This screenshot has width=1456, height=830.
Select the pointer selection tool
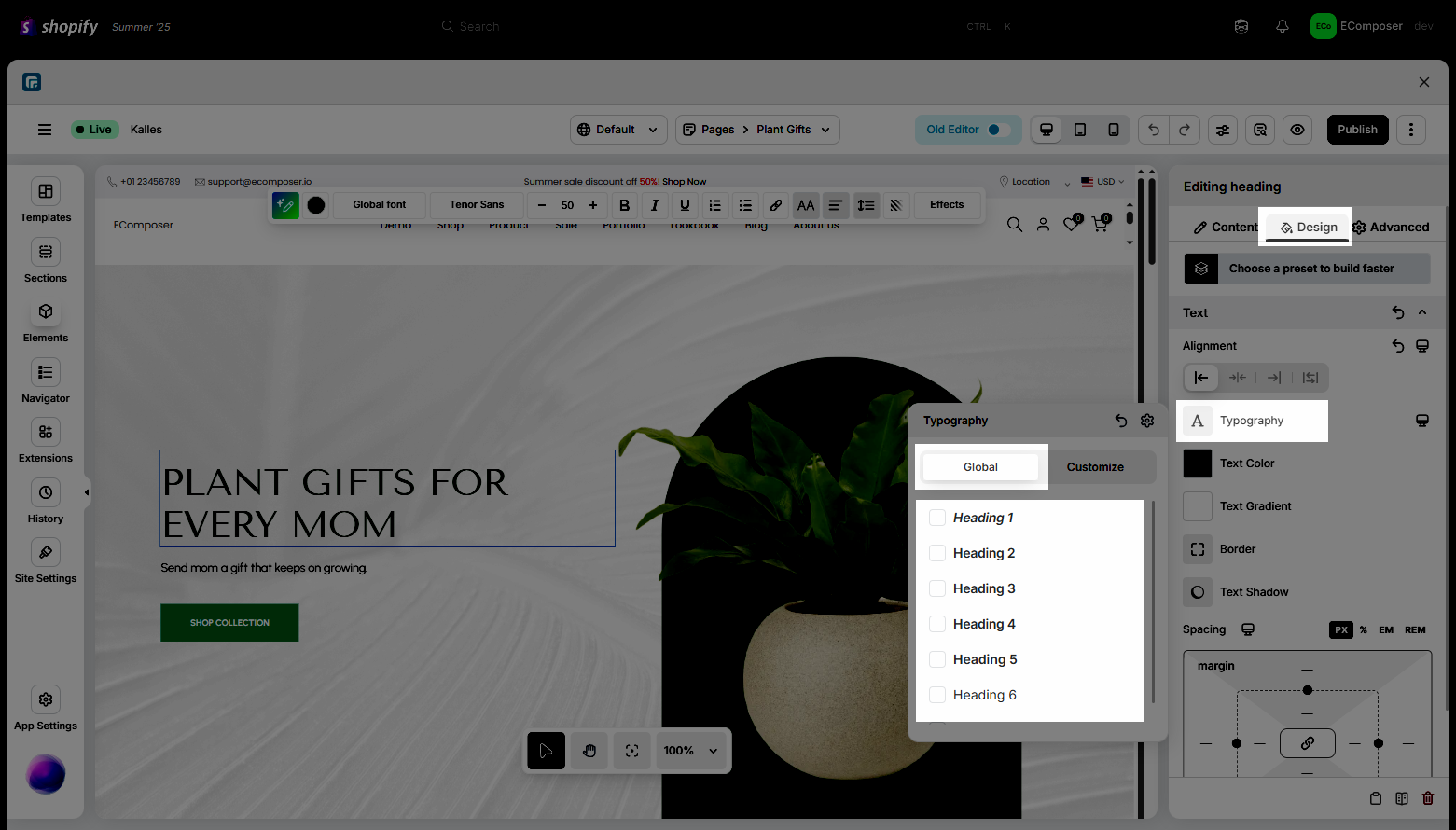click(x=546, y=751)
